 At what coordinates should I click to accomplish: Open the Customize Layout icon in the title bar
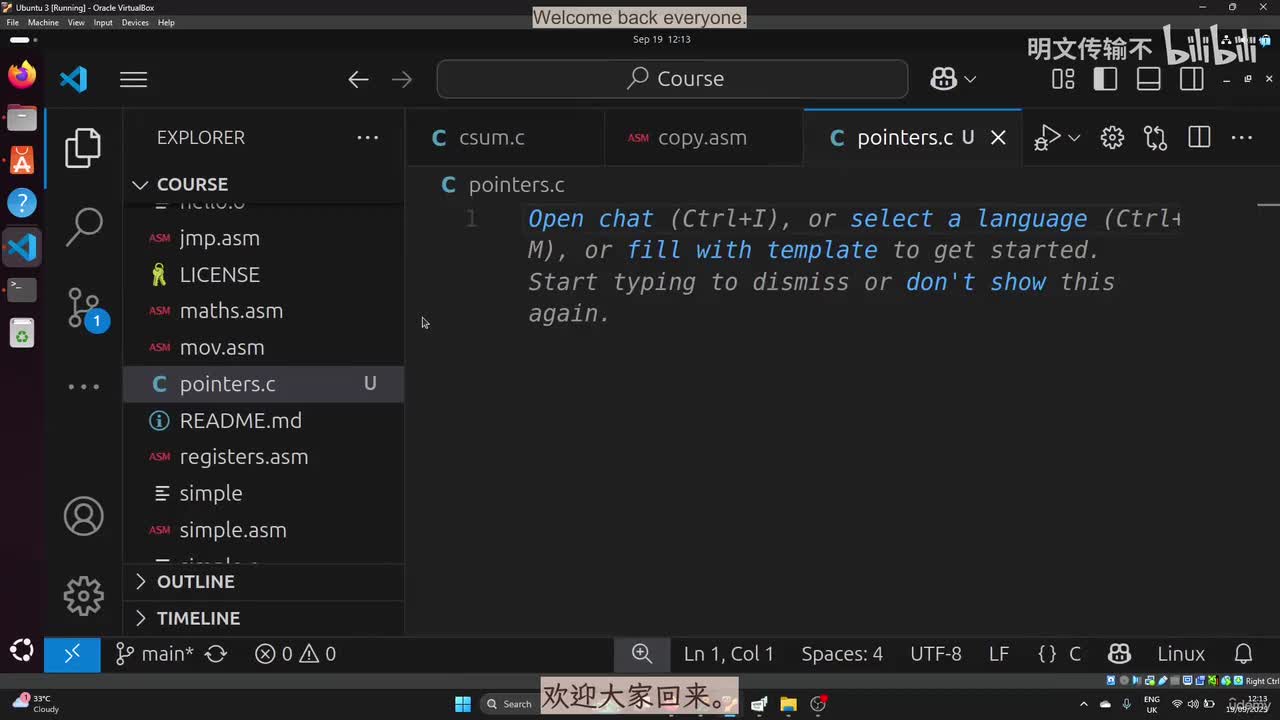[x=1063, y=79]
